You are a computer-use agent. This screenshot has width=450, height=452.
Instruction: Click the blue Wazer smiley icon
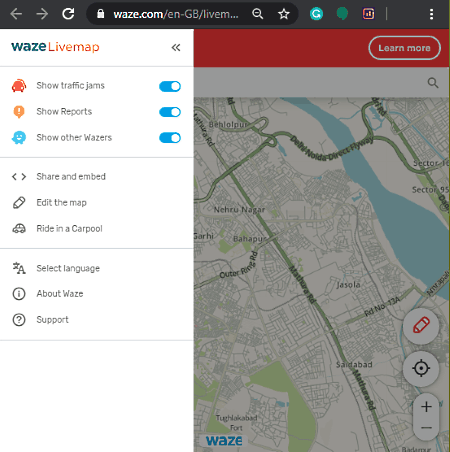(19, 137)
